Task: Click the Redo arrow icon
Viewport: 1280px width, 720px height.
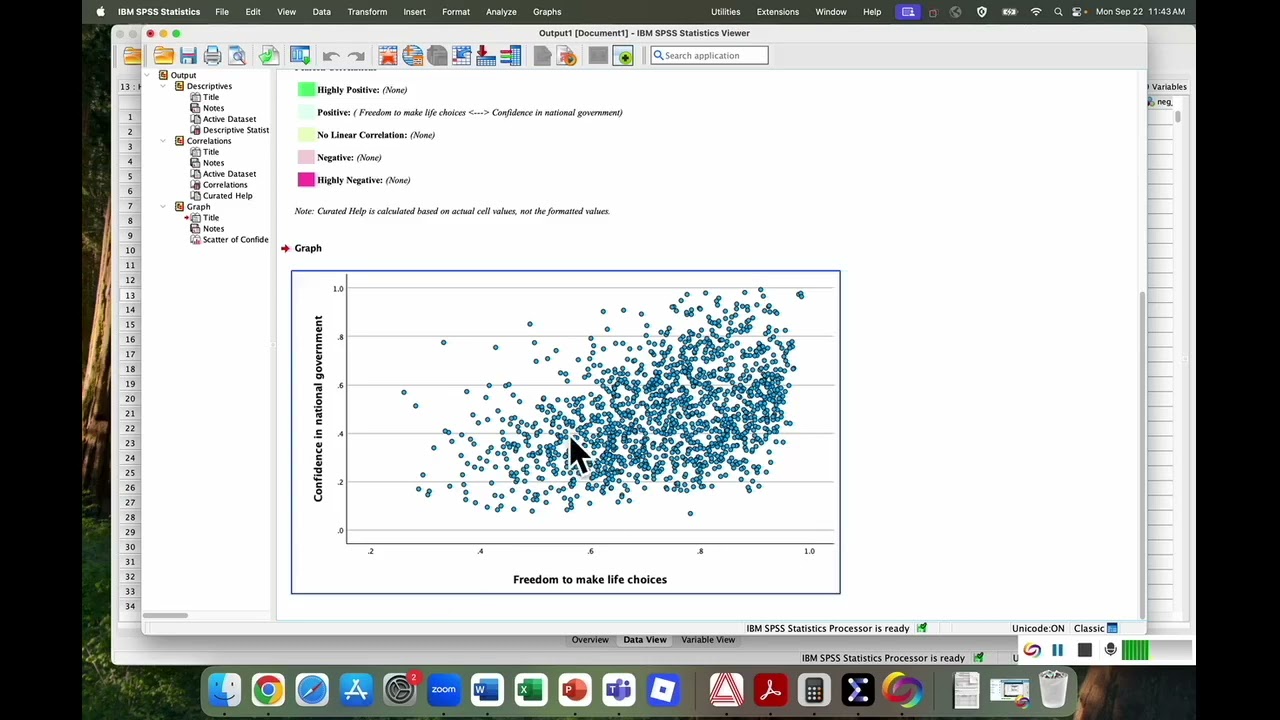Action: tap(355, 56)
